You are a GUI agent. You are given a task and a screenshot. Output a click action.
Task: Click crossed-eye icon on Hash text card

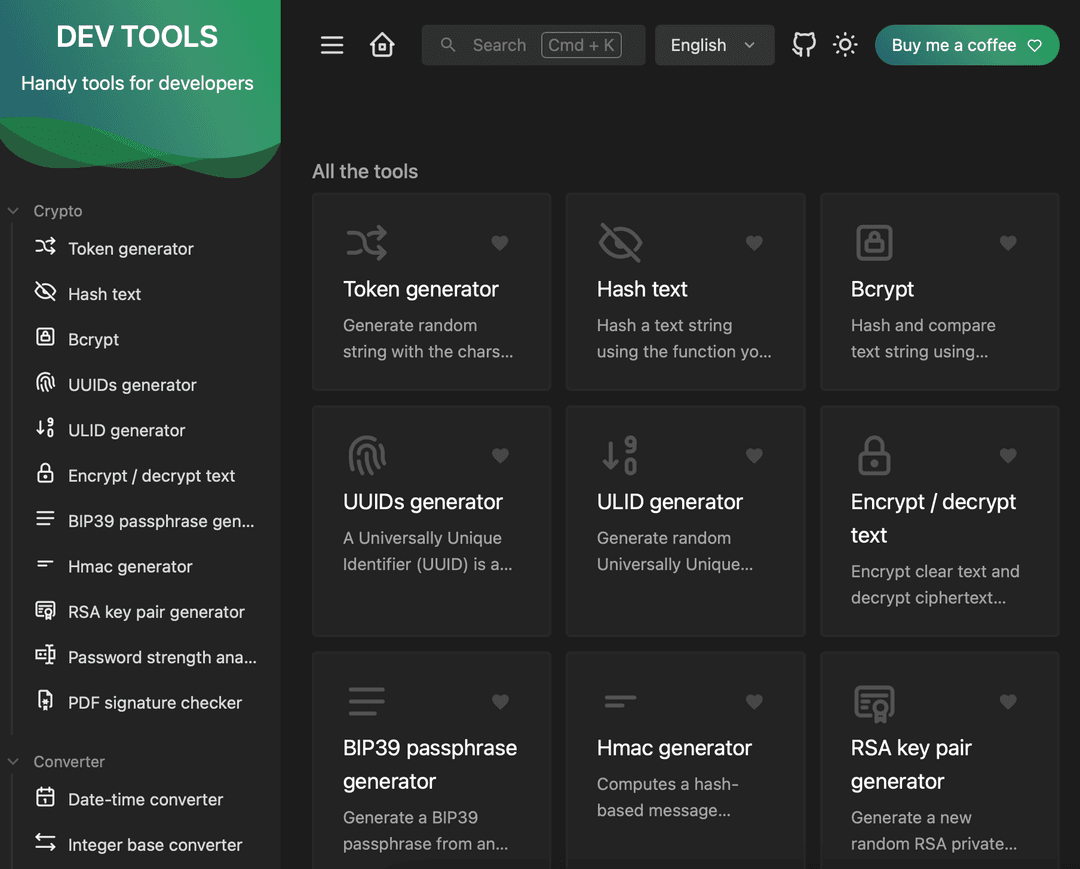[620, 242]
